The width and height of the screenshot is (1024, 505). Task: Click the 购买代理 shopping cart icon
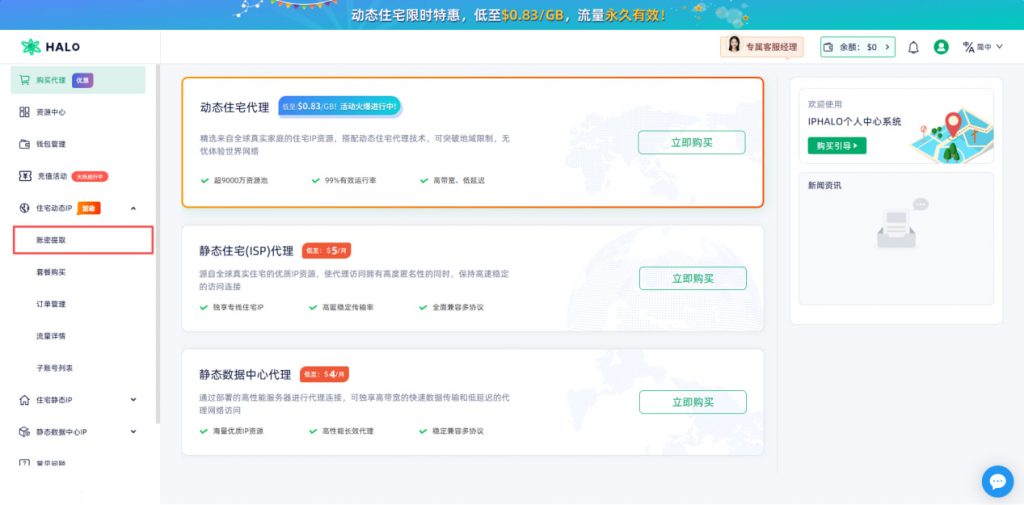point(25,80)
